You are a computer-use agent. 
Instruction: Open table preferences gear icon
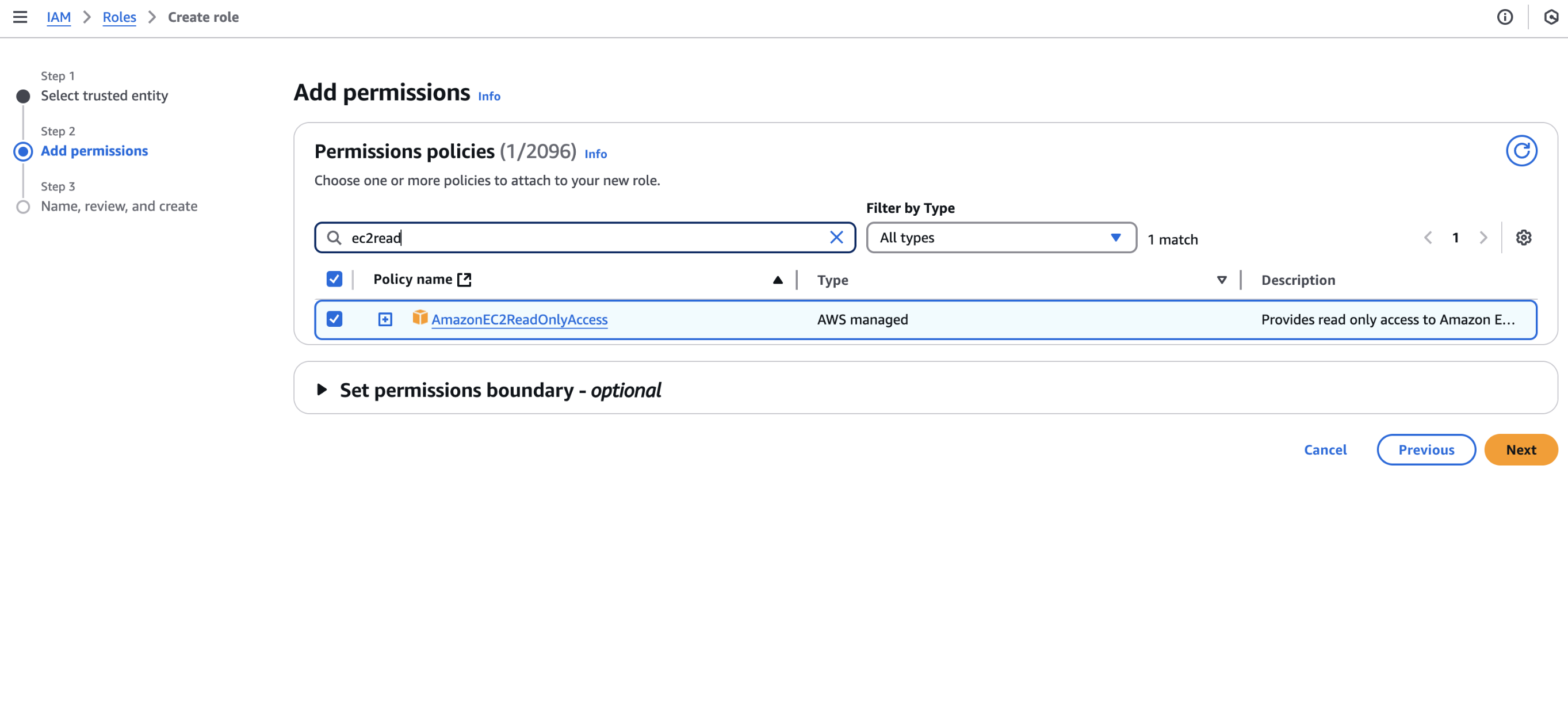click(1524, 238)
